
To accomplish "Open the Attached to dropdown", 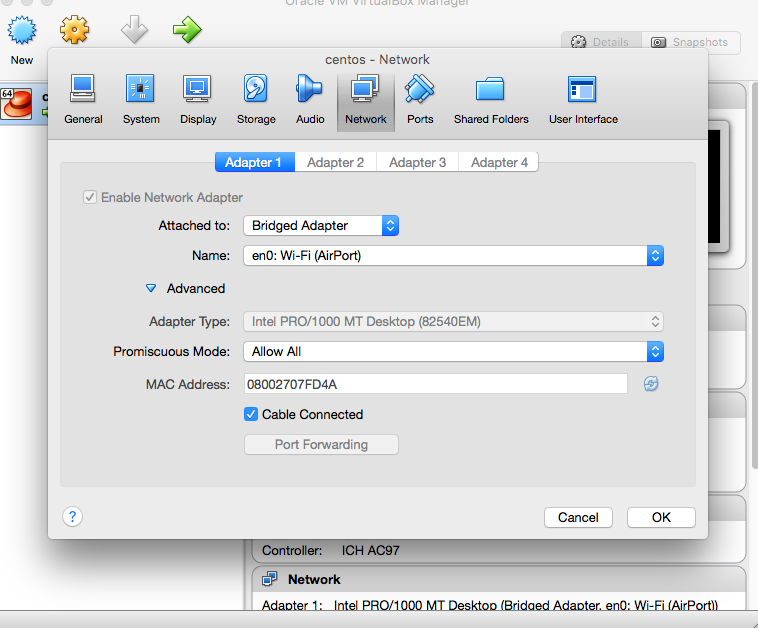I will pos(321,226).
